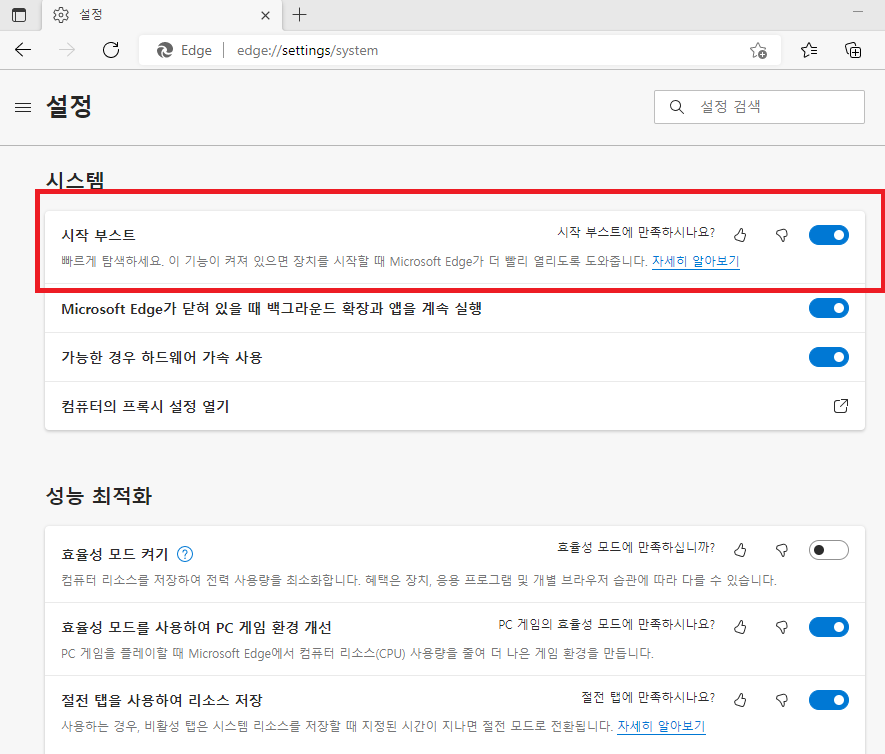
Task: Click 절전 탭을 사용하여 리소스 저장 label
Action: (x=161, y=700)
